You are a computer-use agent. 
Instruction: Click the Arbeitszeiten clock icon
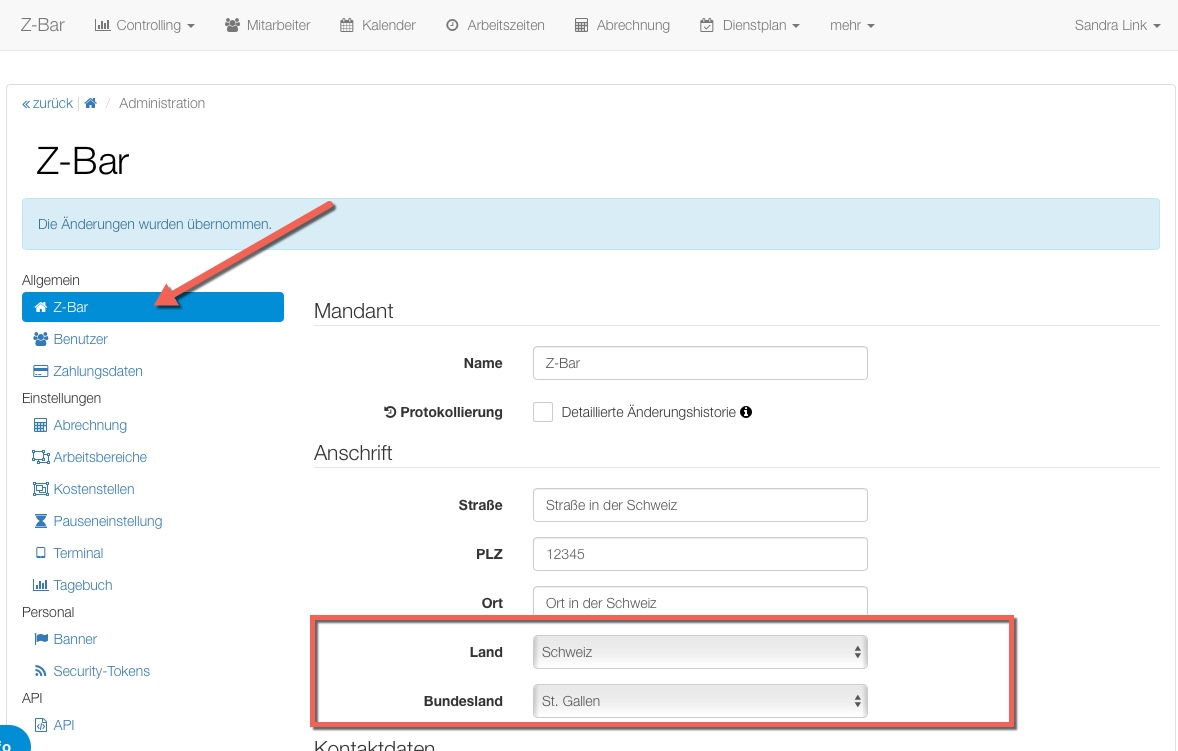(x=452, y=25)
